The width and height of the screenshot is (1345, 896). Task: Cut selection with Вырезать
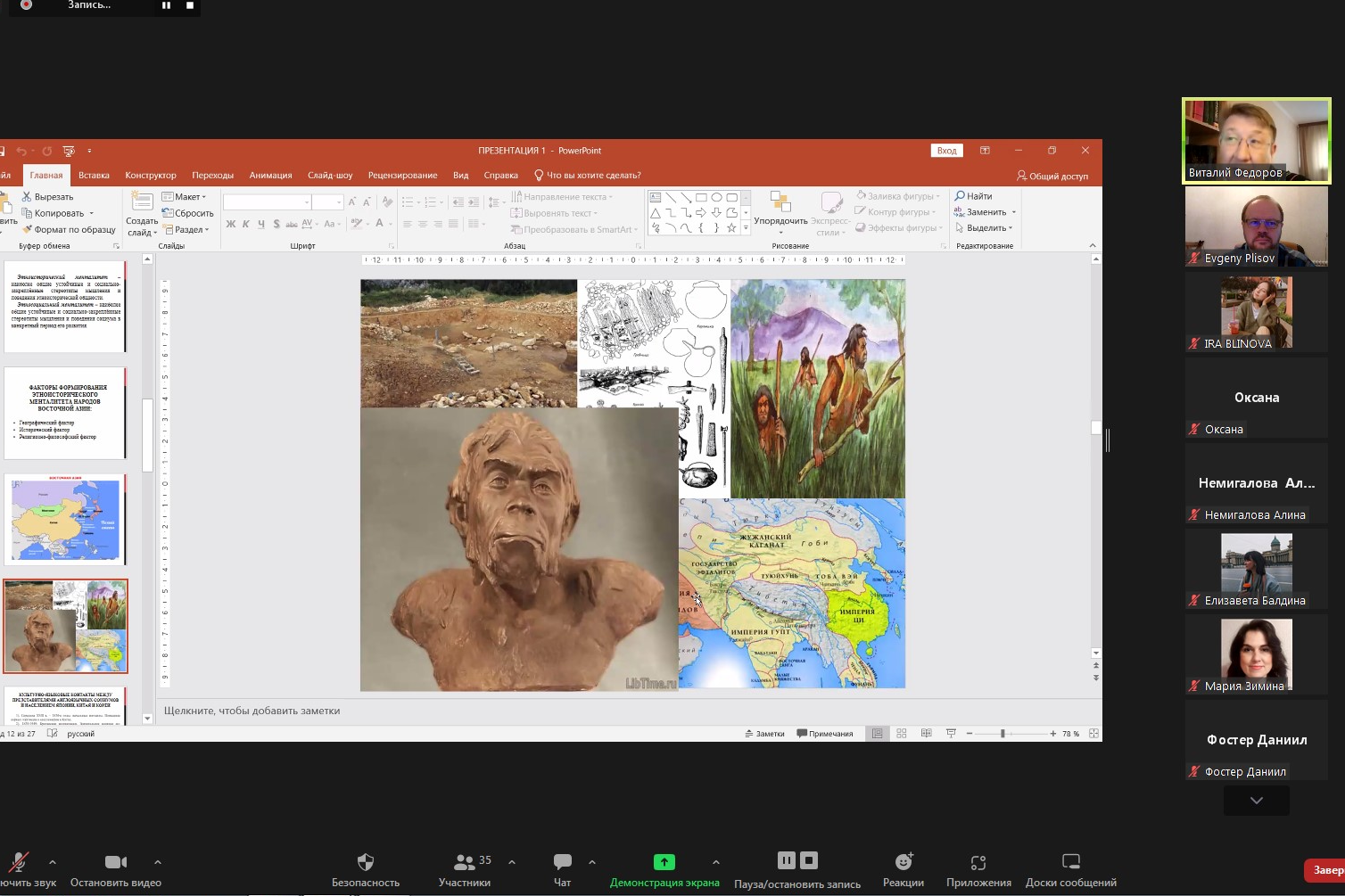tap(48, 196)
